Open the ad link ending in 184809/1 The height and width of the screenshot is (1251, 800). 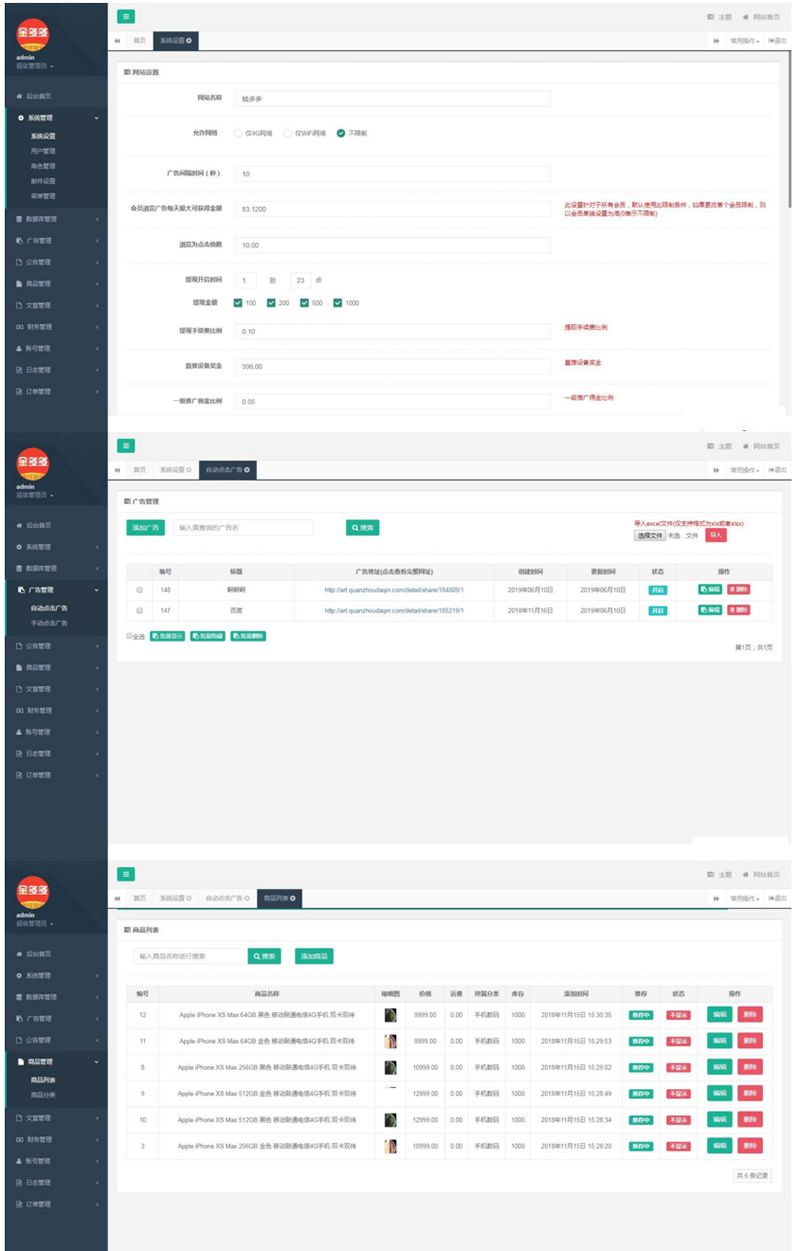(394, 590)
